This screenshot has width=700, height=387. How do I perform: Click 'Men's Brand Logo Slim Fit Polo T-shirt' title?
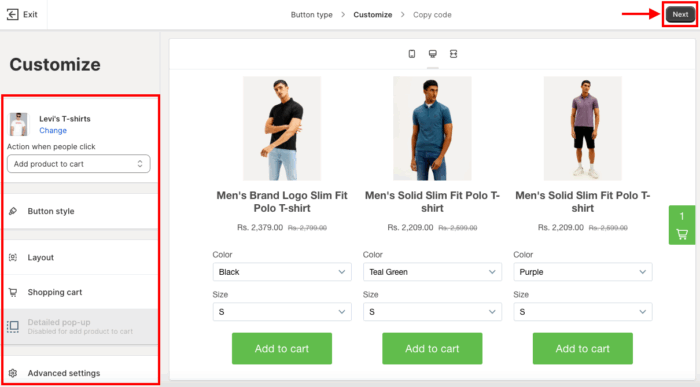282,202
